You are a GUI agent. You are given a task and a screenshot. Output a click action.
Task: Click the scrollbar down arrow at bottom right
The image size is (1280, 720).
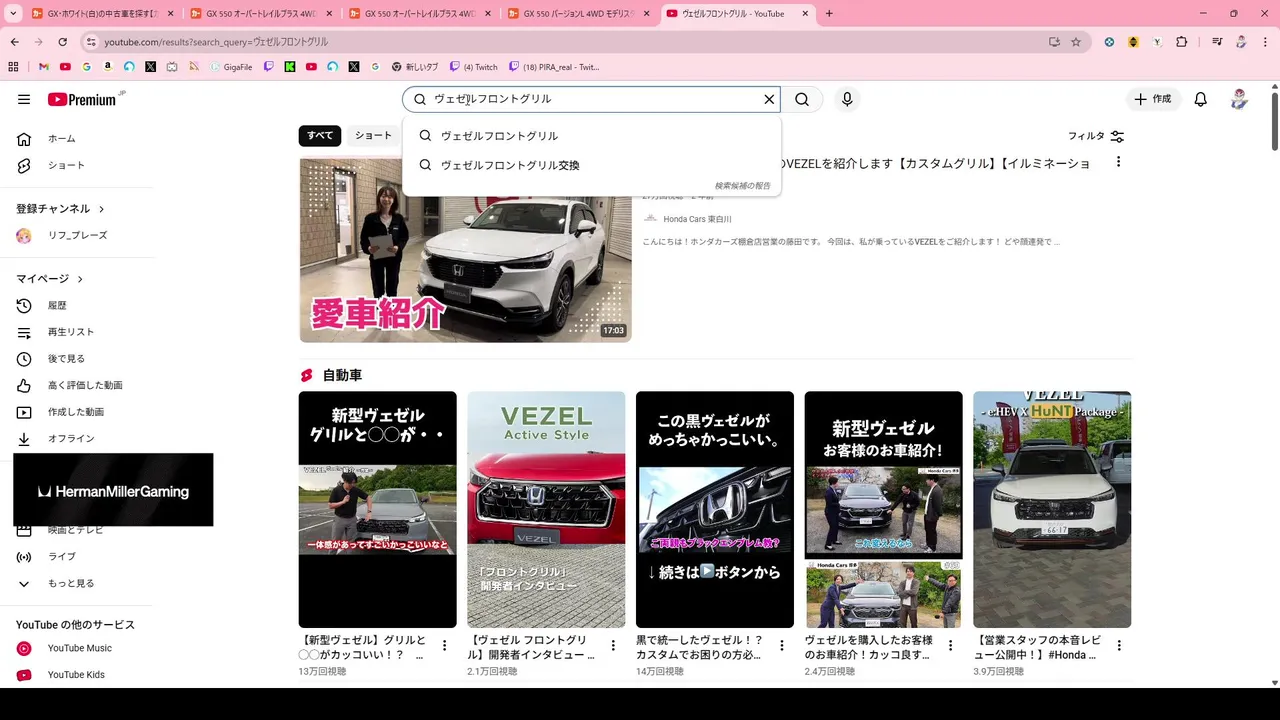click(x=1274, y=683)
